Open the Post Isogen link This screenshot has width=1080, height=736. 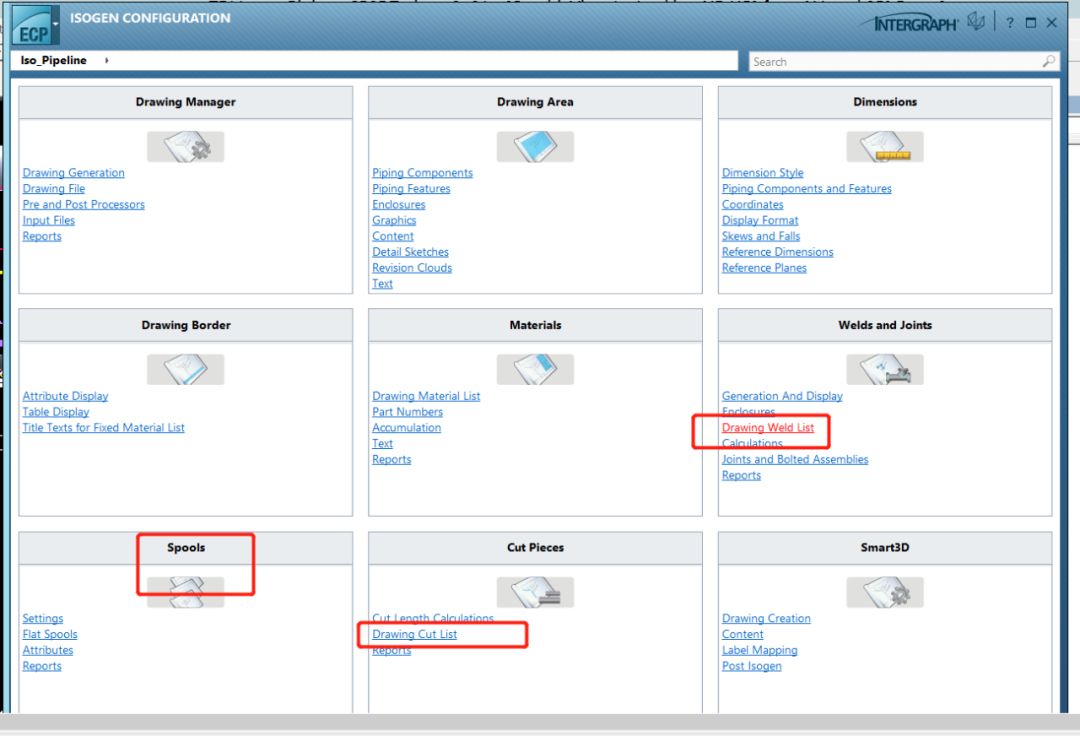click(x=752, y=666)
